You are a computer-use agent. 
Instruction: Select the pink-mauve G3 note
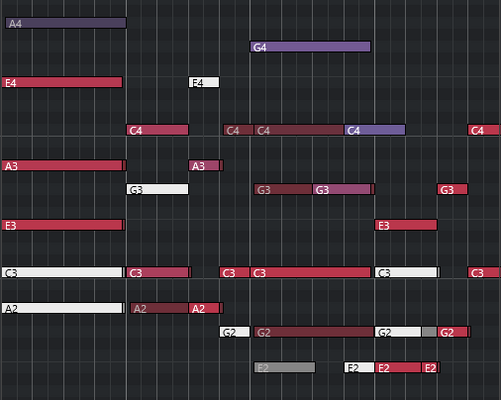[x=342, y=189]
